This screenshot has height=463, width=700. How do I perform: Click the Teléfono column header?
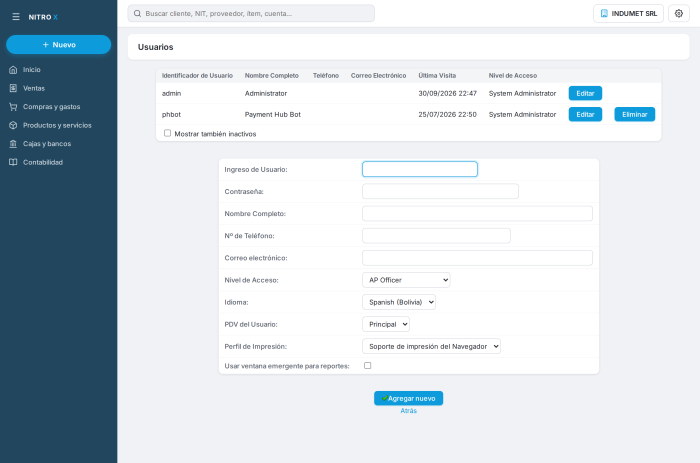tap(326, 75)
